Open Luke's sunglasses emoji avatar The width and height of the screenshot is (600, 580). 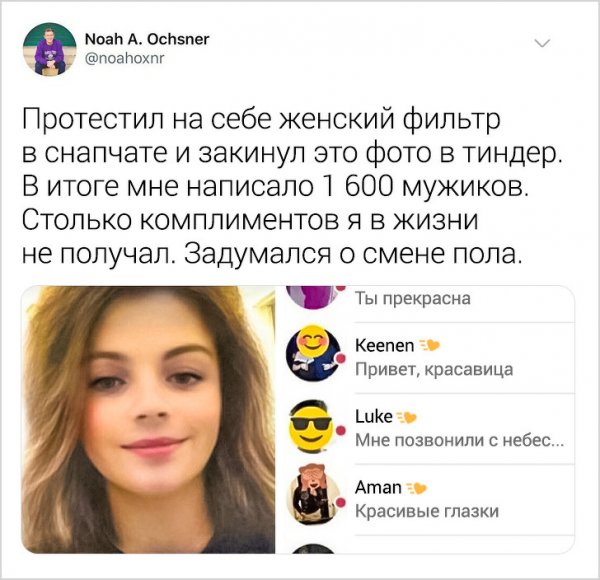[x=312, y=427]
